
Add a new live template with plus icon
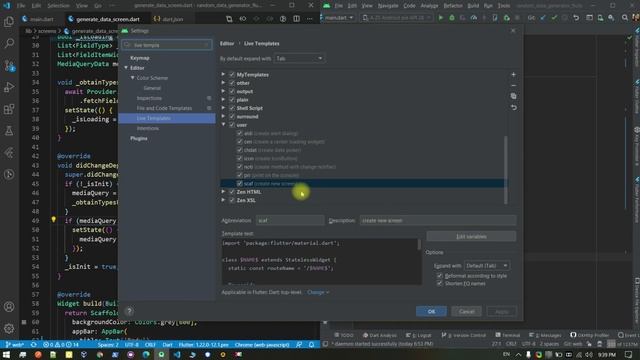(x=513, y=75)
